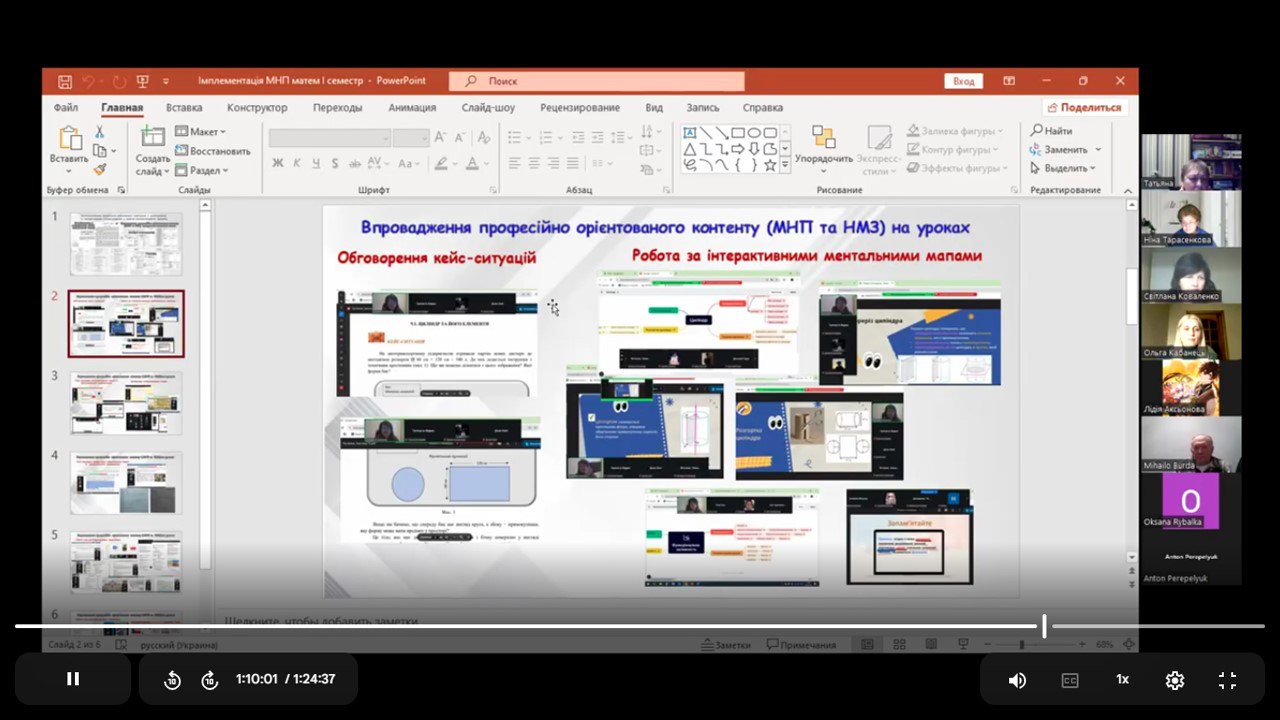Pause the video playback
The image size is (1280, 720).
[x=73, y=679]
